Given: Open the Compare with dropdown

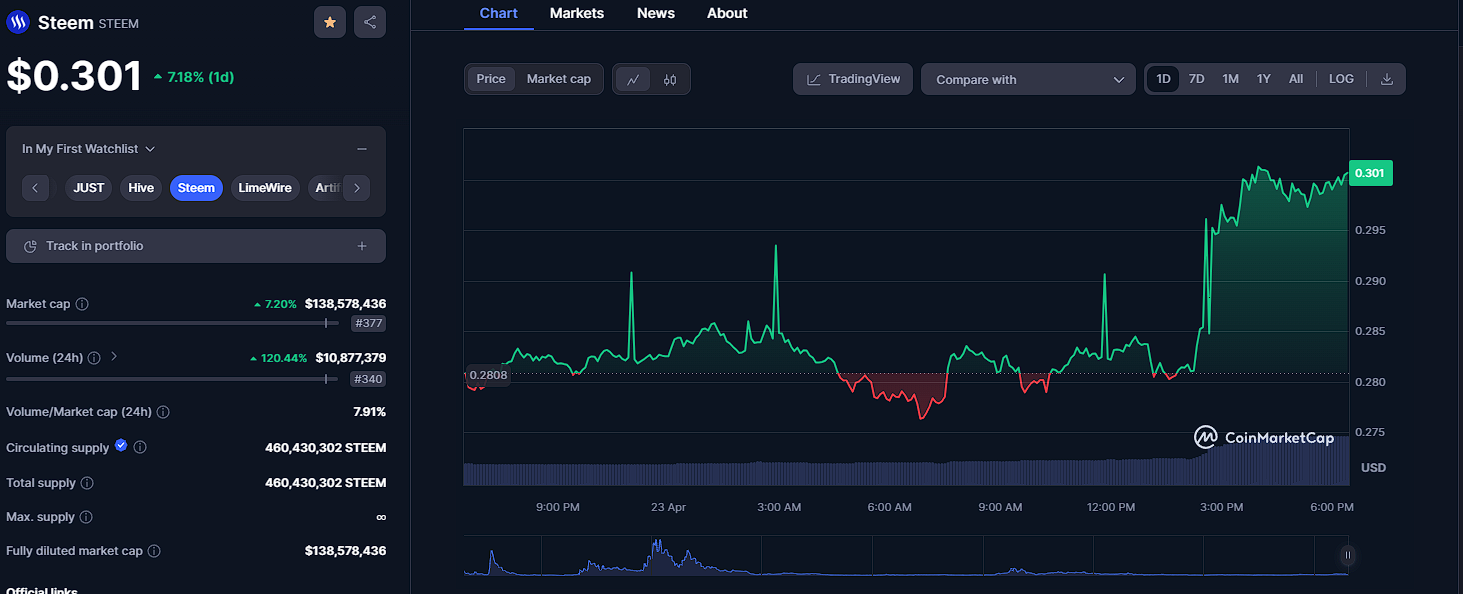Looking at the screenshot, I should (1028, 79).
